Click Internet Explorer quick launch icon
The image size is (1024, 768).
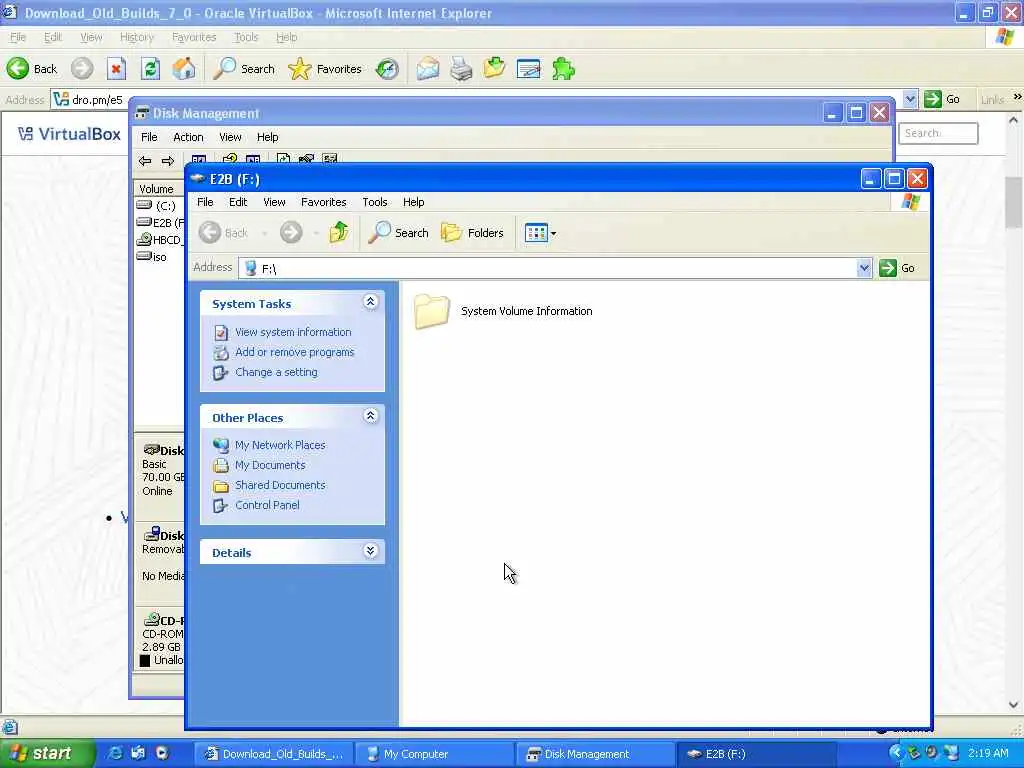click(x=115, y=753)
